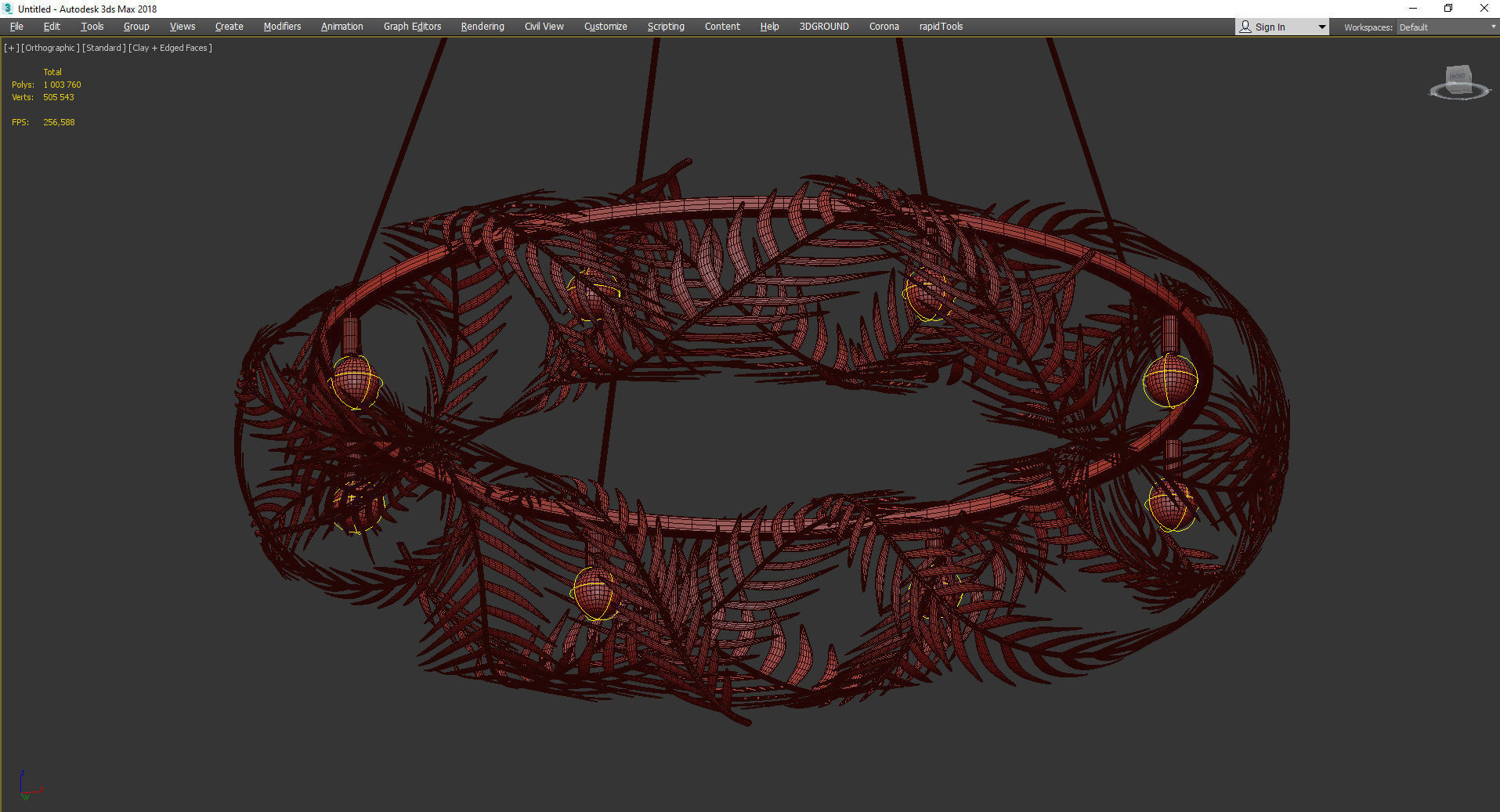The width and height of the screenshot is (1500, 812).
Task: Open the Create menu
Action: pos(230,27)
